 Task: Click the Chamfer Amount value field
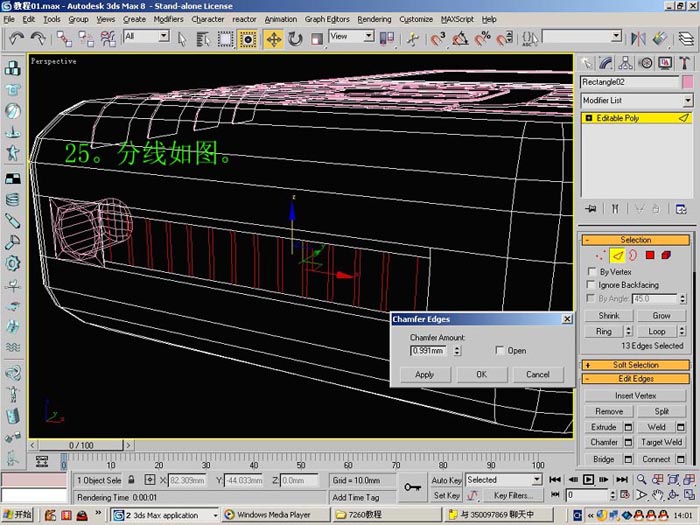pyautogui.click(x=428, y=350)
